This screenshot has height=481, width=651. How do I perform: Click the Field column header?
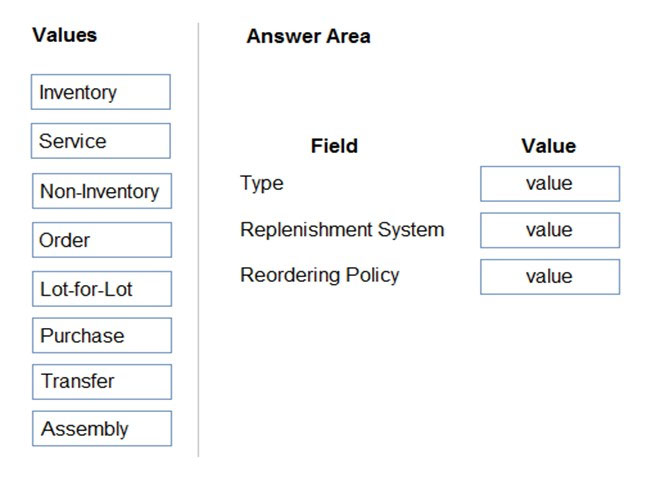(x=334, y=146)
